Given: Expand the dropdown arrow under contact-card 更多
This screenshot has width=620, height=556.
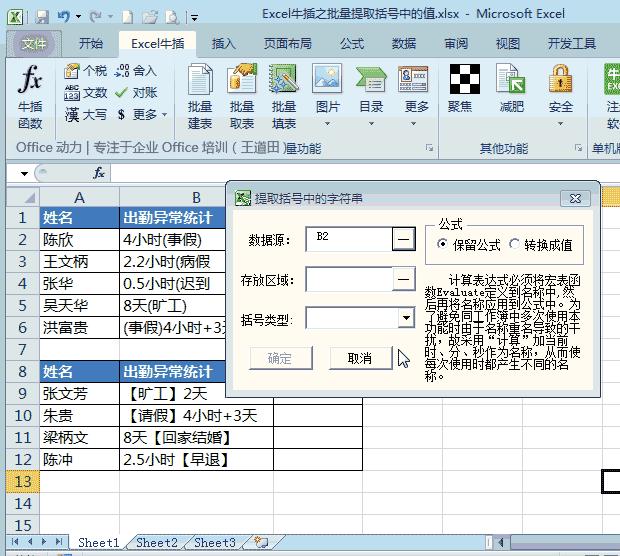Looking at the screenshot, I should (x=413, y=124).
